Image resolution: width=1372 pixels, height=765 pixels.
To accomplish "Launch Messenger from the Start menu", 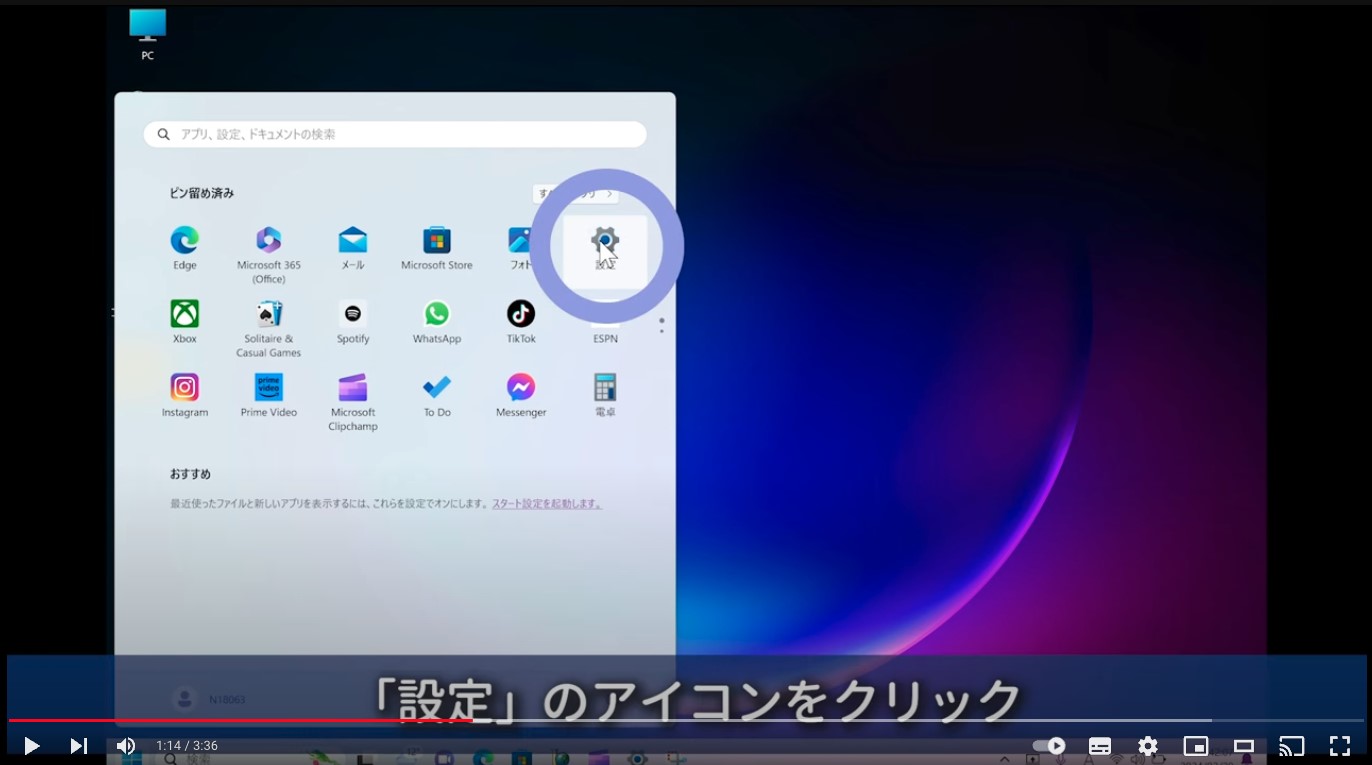I will 520,395.
